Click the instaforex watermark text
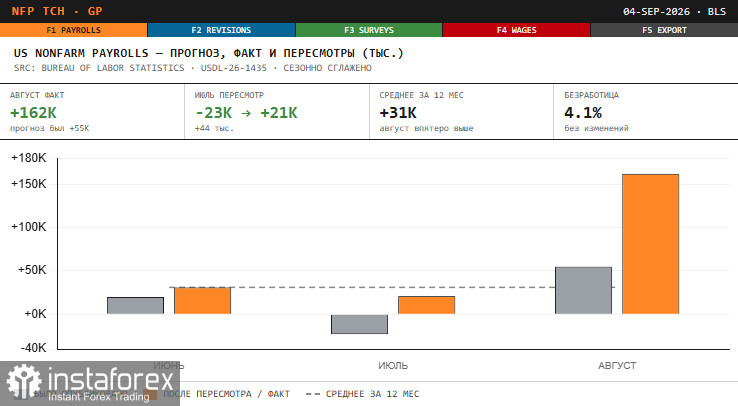Screen dimensions: 738x406 pyautogui.click(x=111, y=380)
